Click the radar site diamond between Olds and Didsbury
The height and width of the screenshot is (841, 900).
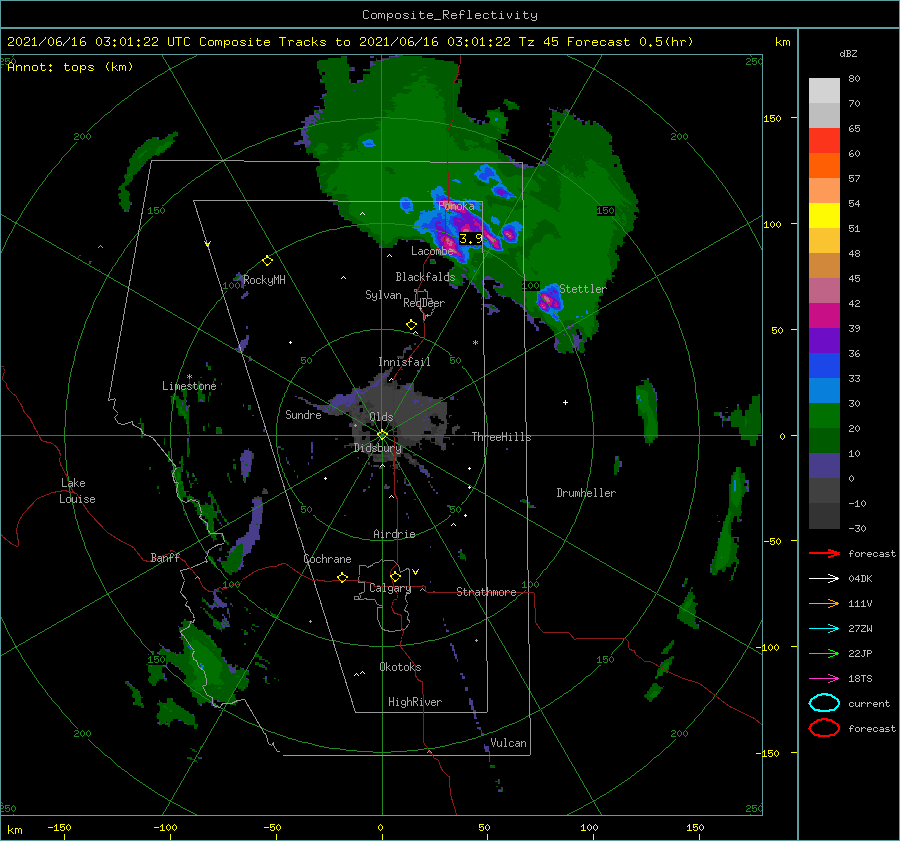coord(382,435)
